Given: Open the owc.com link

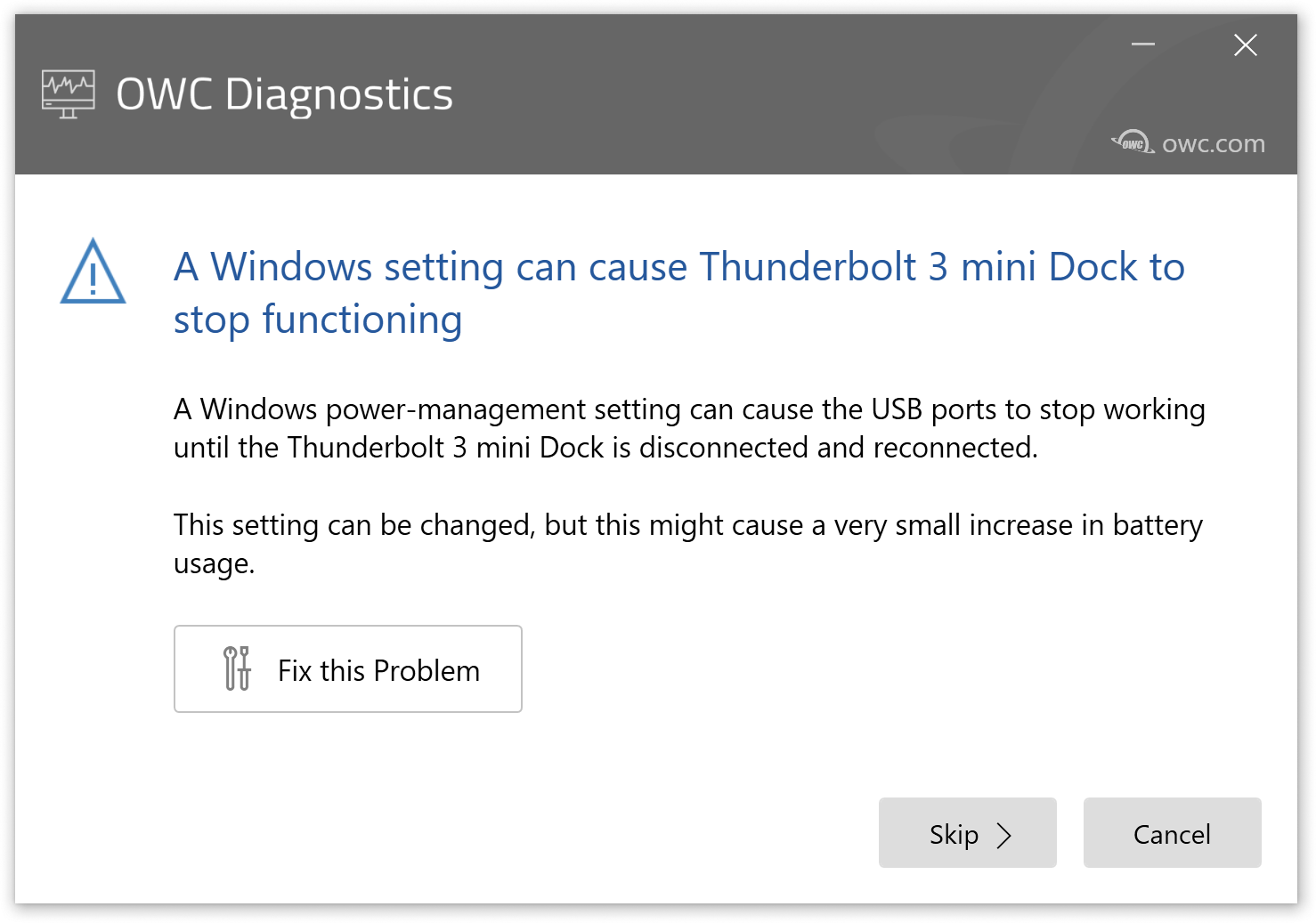Looking at the screenshot, I should pos(1213,143).
